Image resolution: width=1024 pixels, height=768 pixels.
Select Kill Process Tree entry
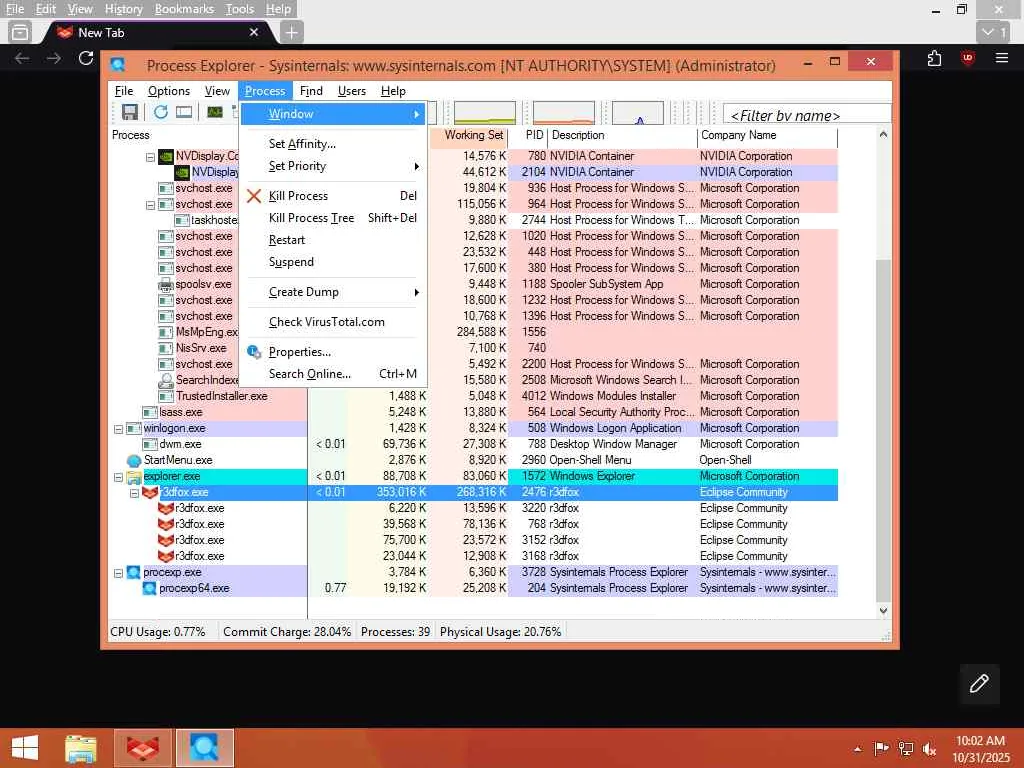click(x=333, y=218)
